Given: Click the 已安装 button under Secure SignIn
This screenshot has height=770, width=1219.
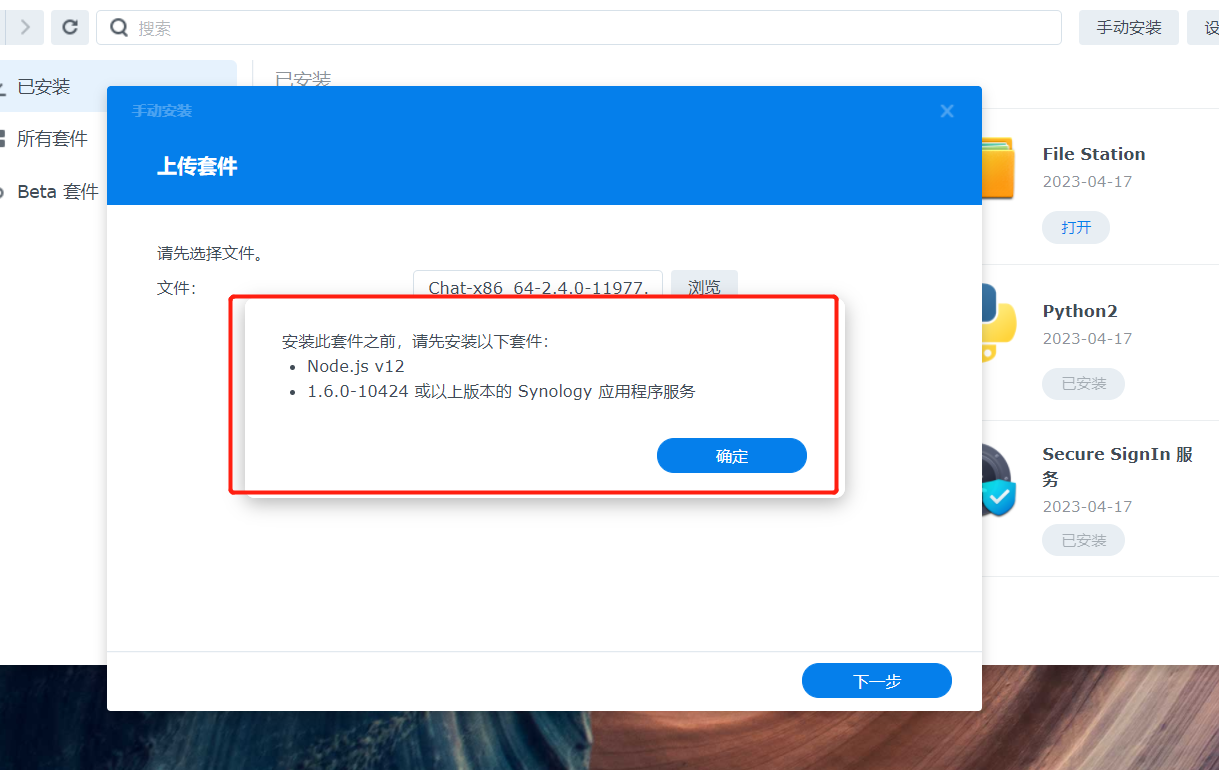Looking at the screenshot, I should 1084,540.
